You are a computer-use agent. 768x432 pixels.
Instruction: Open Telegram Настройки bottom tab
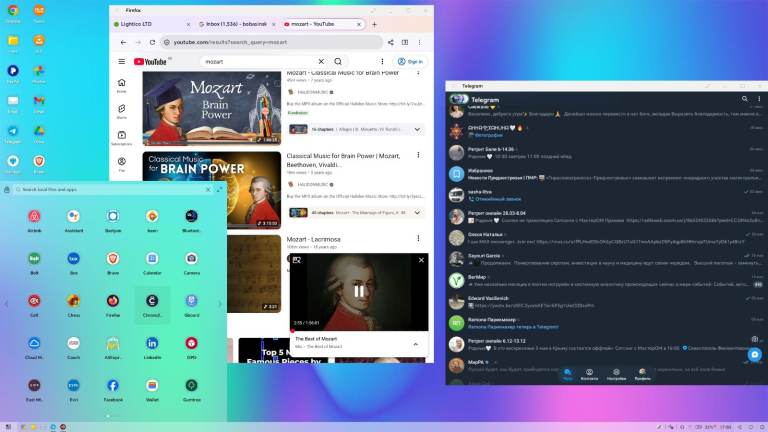click(x=616, y=375)
